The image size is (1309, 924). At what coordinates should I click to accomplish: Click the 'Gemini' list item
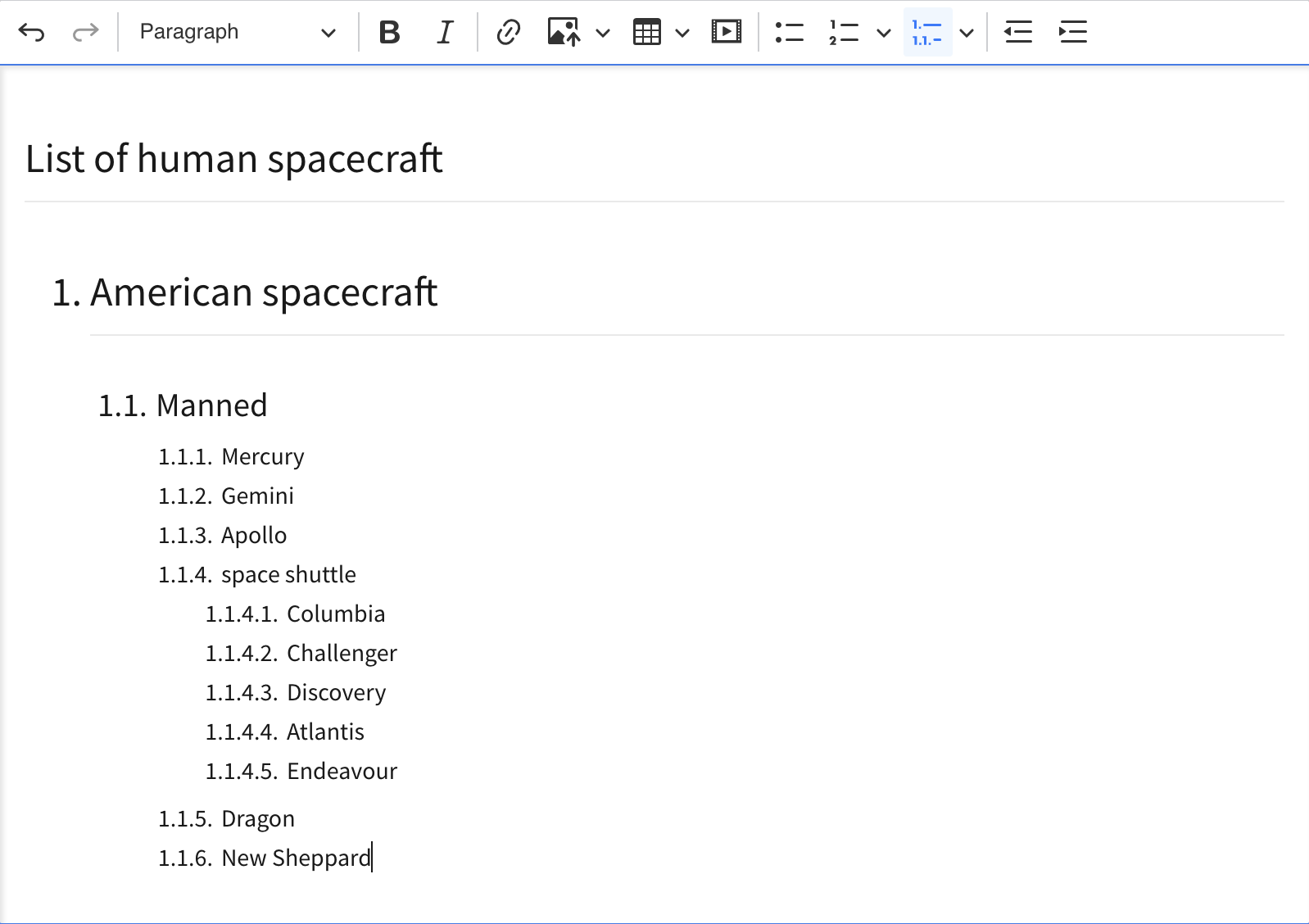(257, 496)
